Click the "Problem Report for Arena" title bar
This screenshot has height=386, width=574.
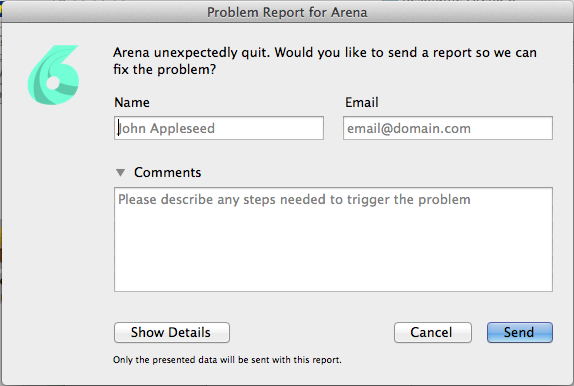[x=287, y=12]
